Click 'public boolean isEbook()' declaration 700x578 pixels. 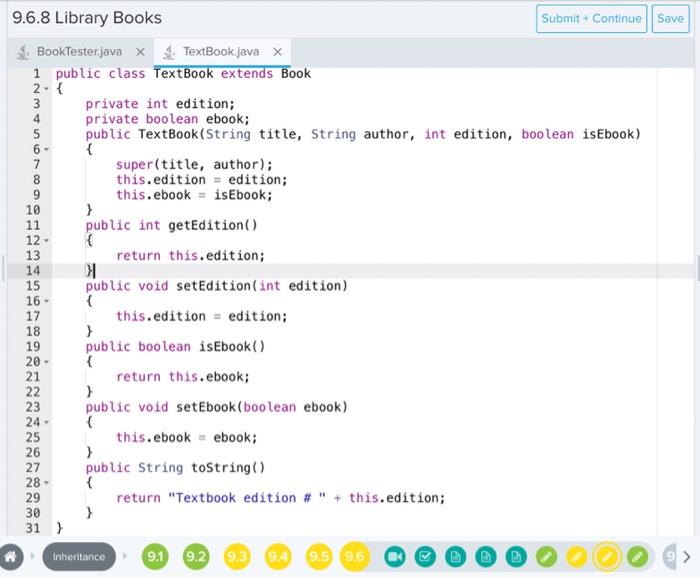(x=175, y=347)
